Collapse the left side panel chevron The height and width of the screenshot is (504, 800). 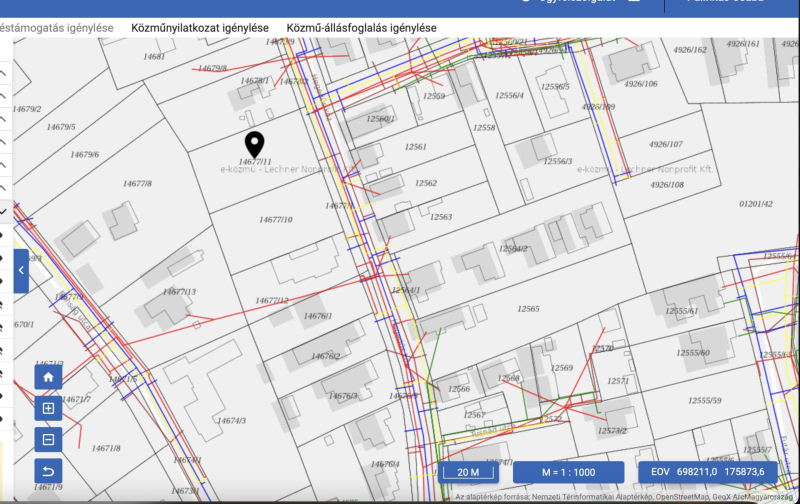pyautogui.click(x=21, y=270)
